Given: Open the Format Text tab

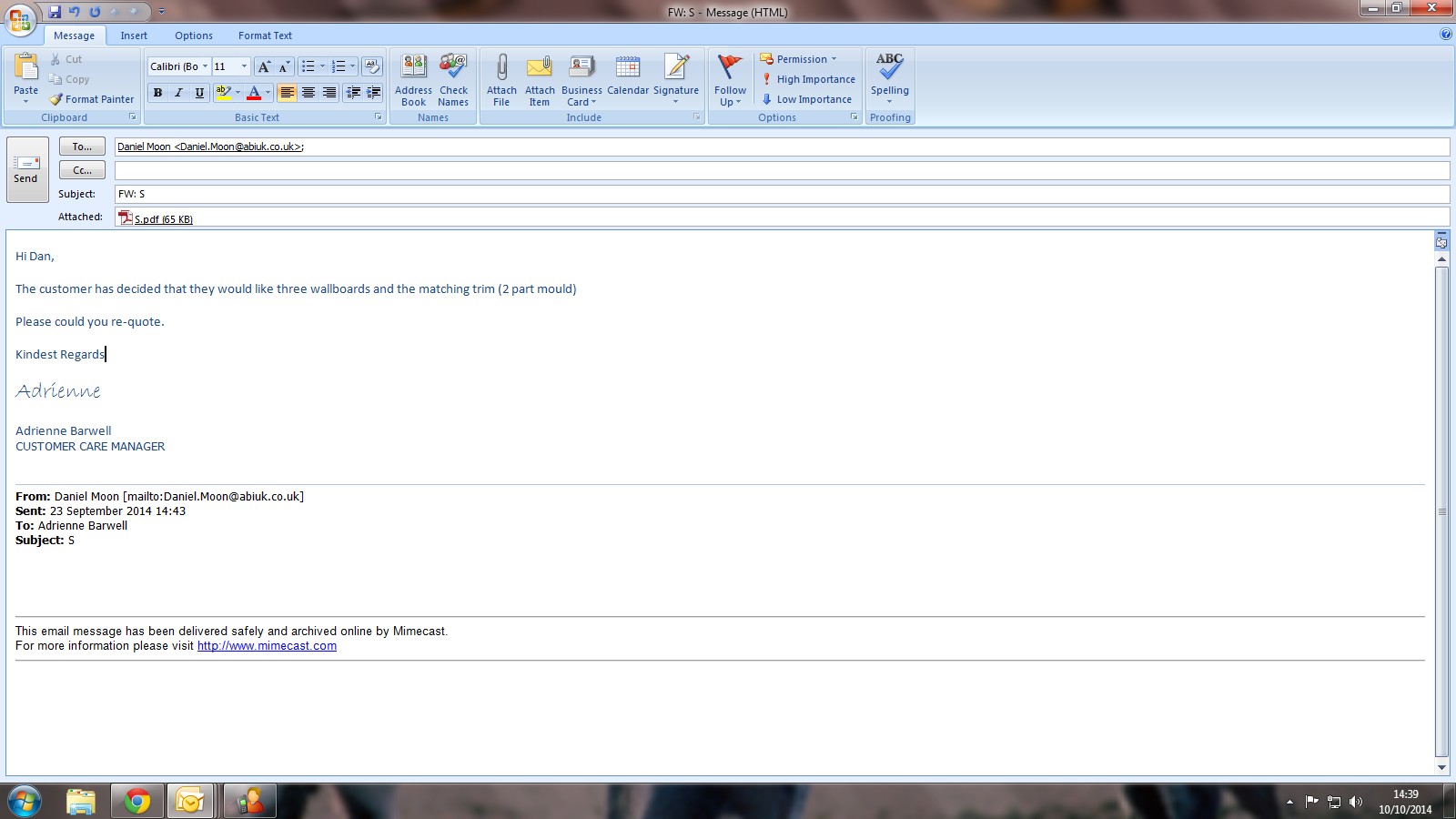Looking at the screenshot, I should [x=265, y=35].
